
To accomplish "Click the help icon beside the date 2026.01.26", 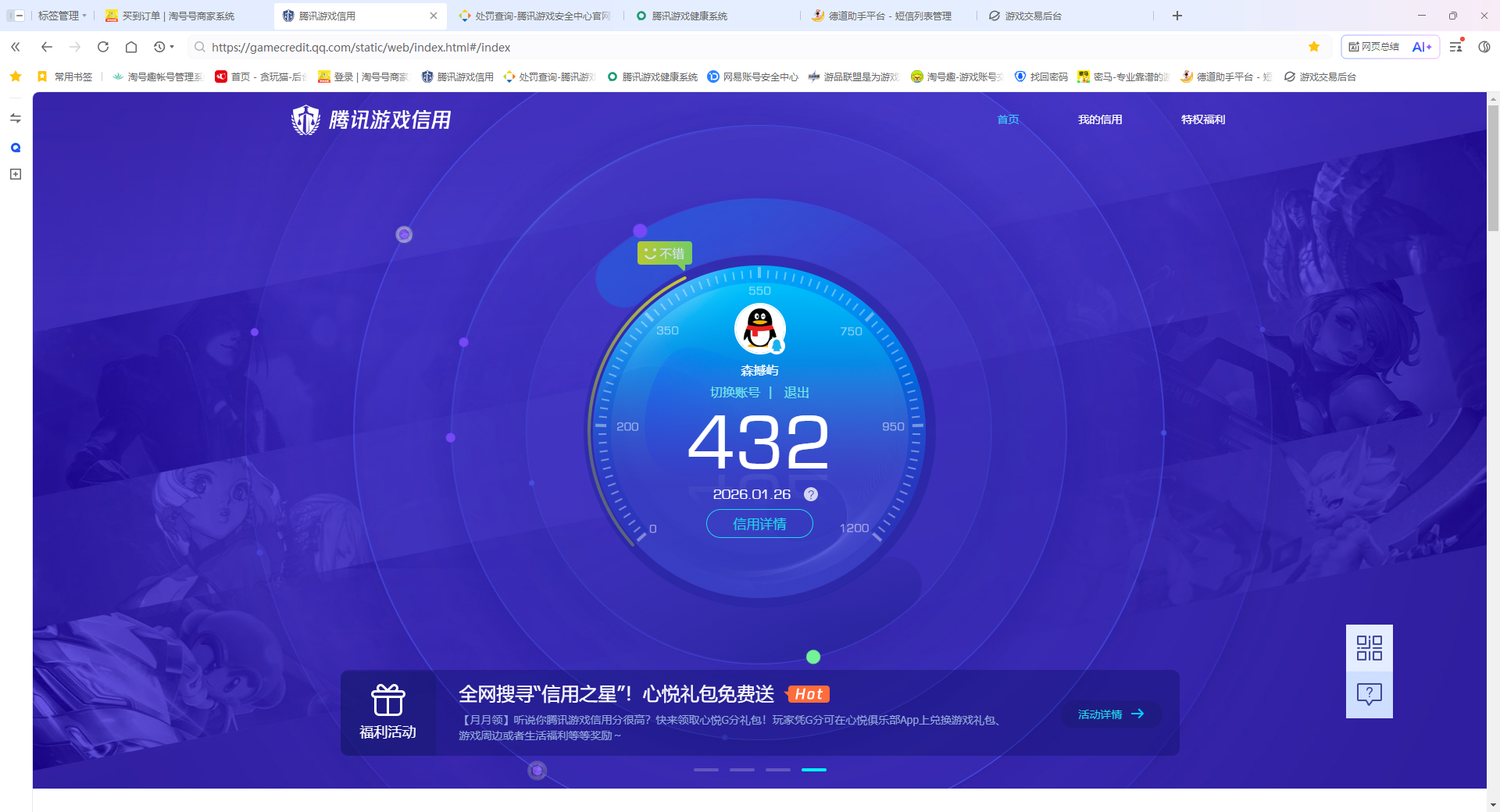I will tap(810, 494).
